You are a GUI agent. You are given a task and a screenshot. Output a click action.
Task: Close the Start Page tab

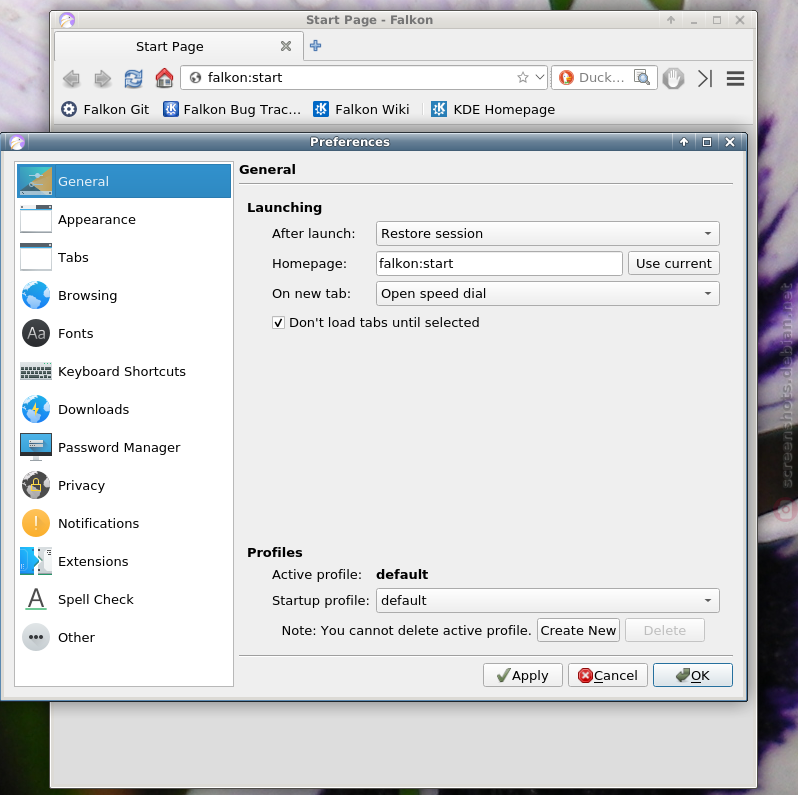[x=286, y=46]
